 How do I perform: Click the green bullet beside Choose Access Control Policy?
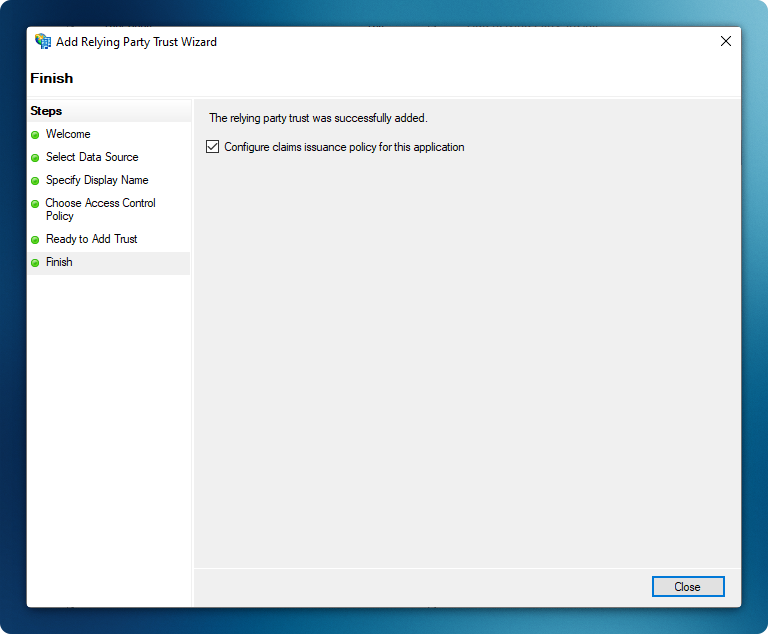35,204
